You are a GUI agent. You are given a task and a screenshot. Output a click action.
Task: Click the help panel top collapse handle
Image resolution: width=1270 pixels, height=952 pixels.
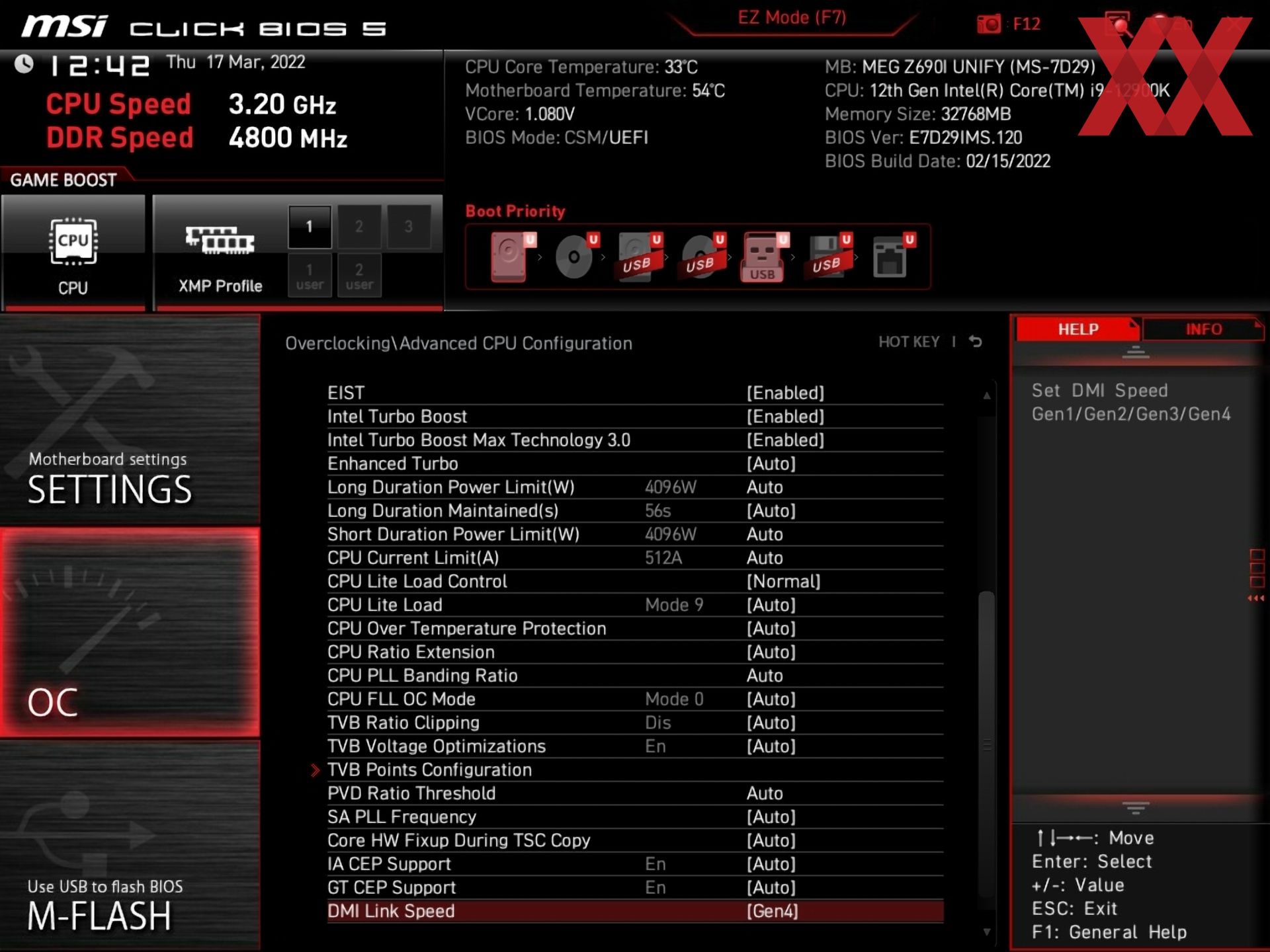1136,352
